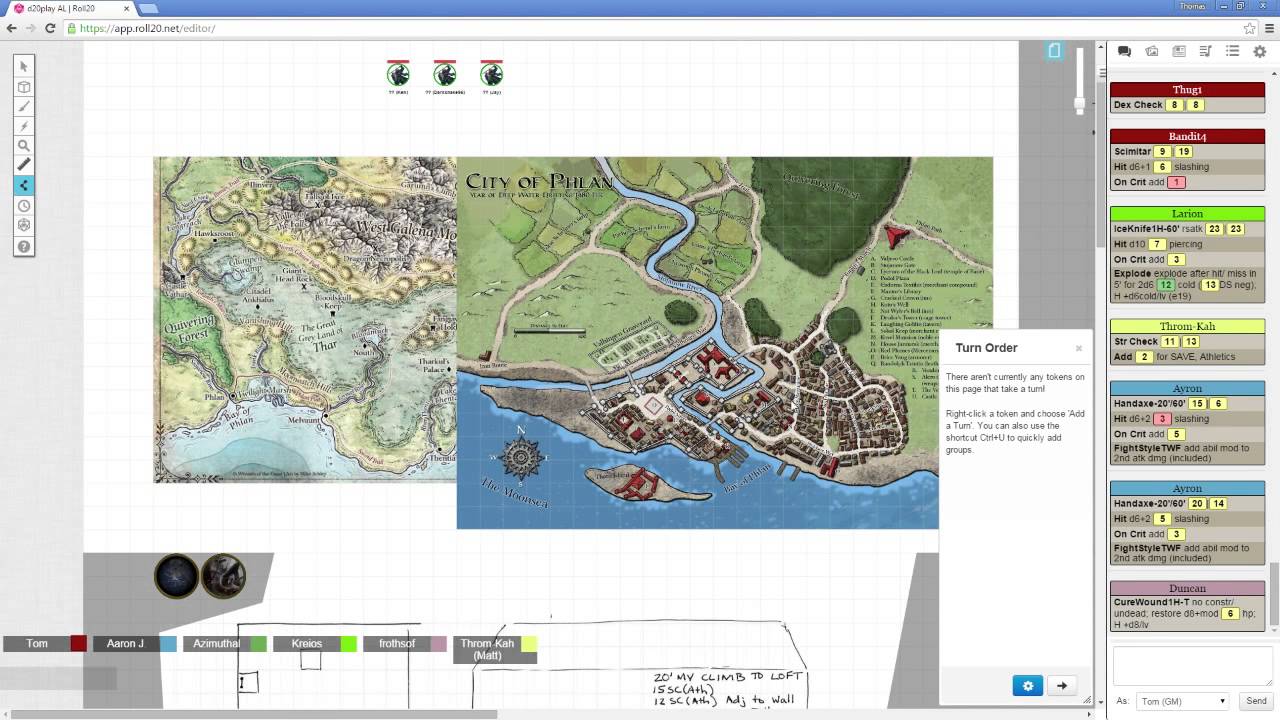The image size is (1280, 720).
Task: Open Turn Order settings gear button
Action: pos(1028,685)
